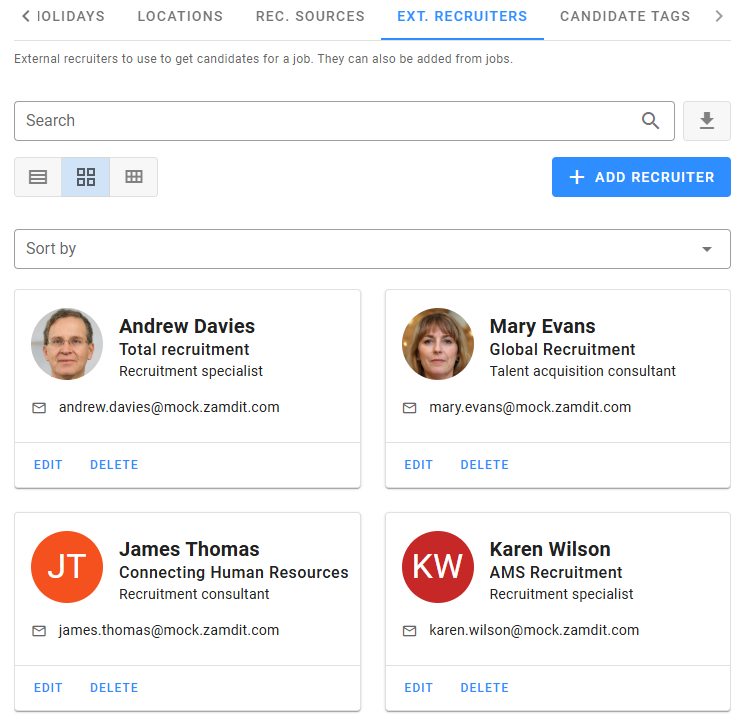Screen dimensions: 745x724
Task: Click james.thomas@mock.zamdit.com email address
Action: 169,630
